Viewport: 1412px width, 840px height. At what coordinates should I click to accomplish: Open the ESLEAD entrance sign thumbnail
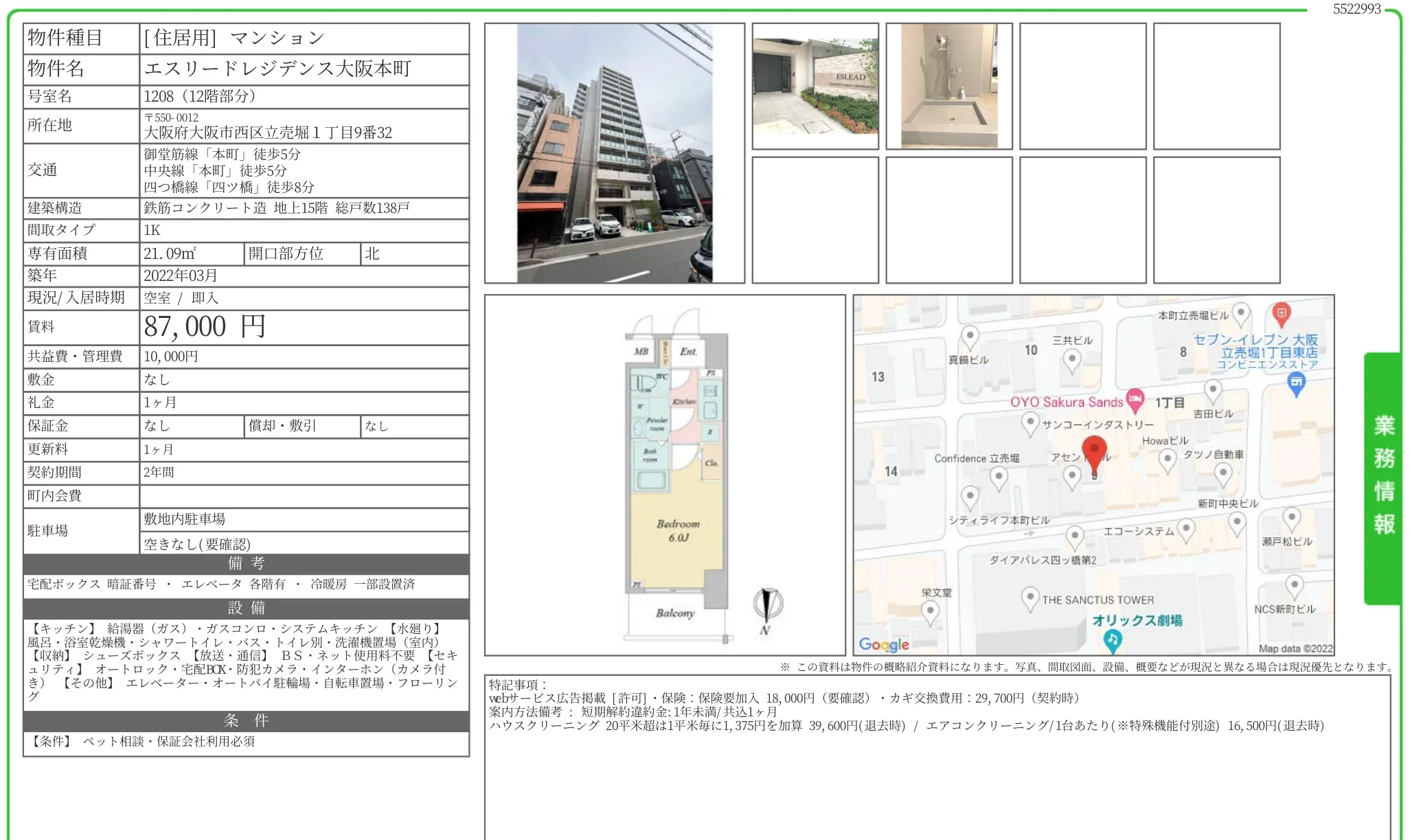coord(815,86)
